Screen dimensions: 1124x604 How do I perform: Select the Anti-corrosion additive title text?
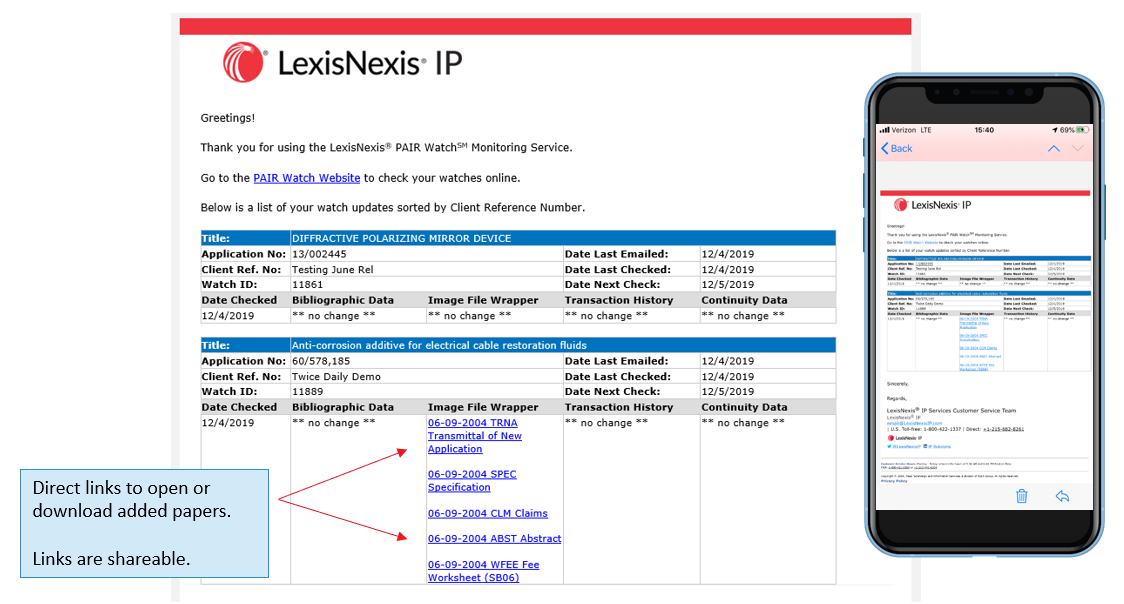pos(439,345)
